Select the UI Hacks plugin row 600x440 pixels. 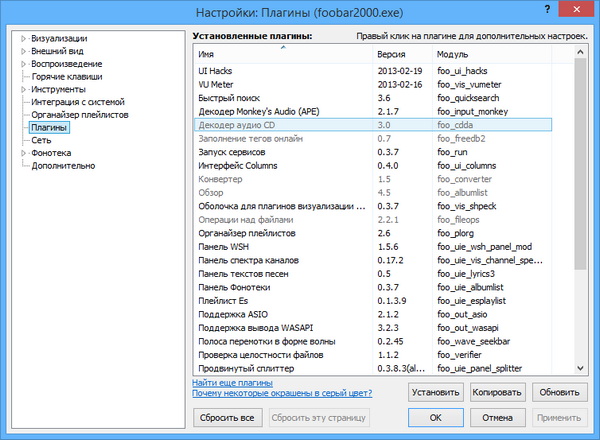[x=373, y=71]
